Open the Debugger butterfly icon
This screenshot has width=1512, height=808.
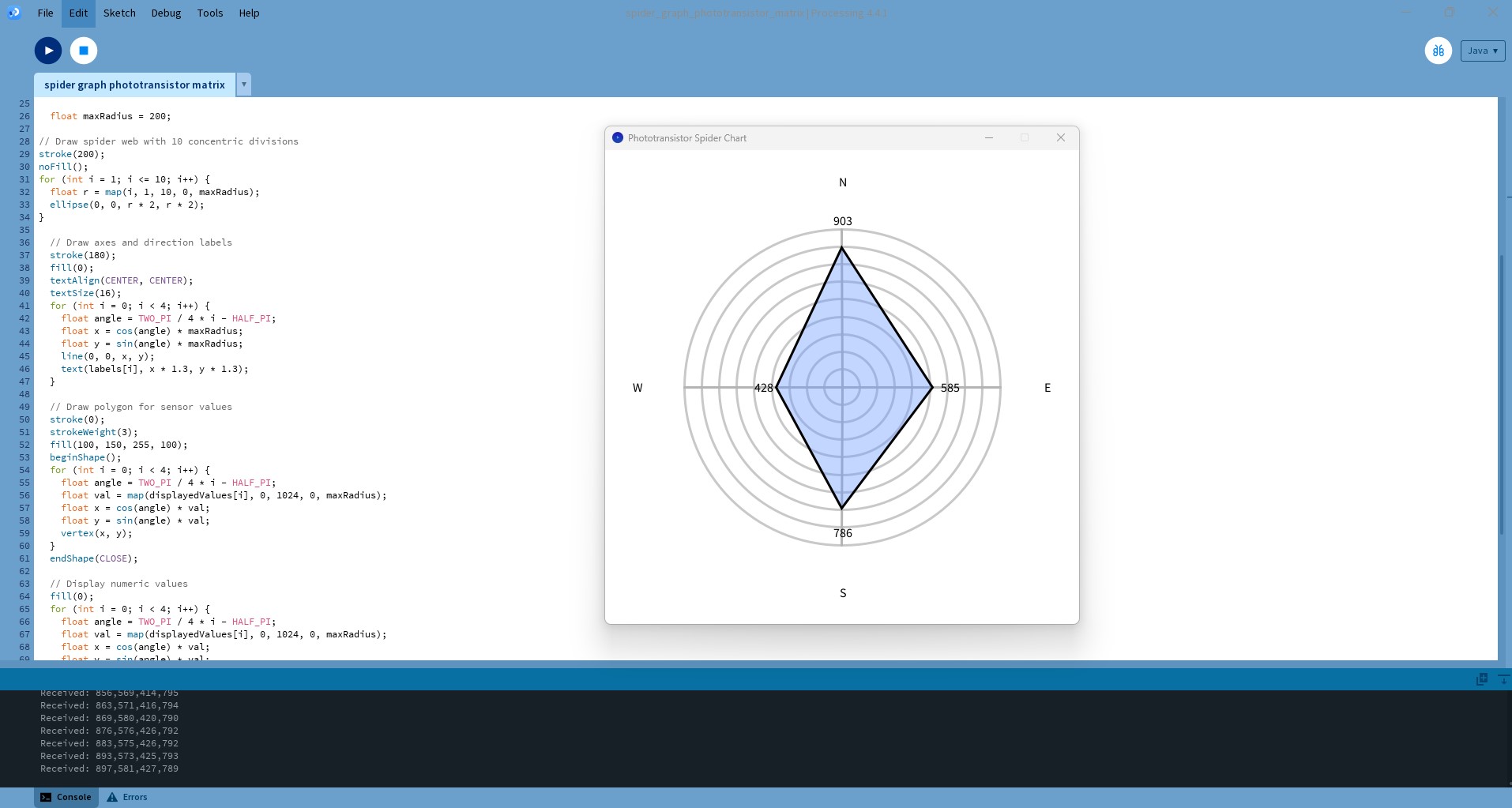point(1438,51)
